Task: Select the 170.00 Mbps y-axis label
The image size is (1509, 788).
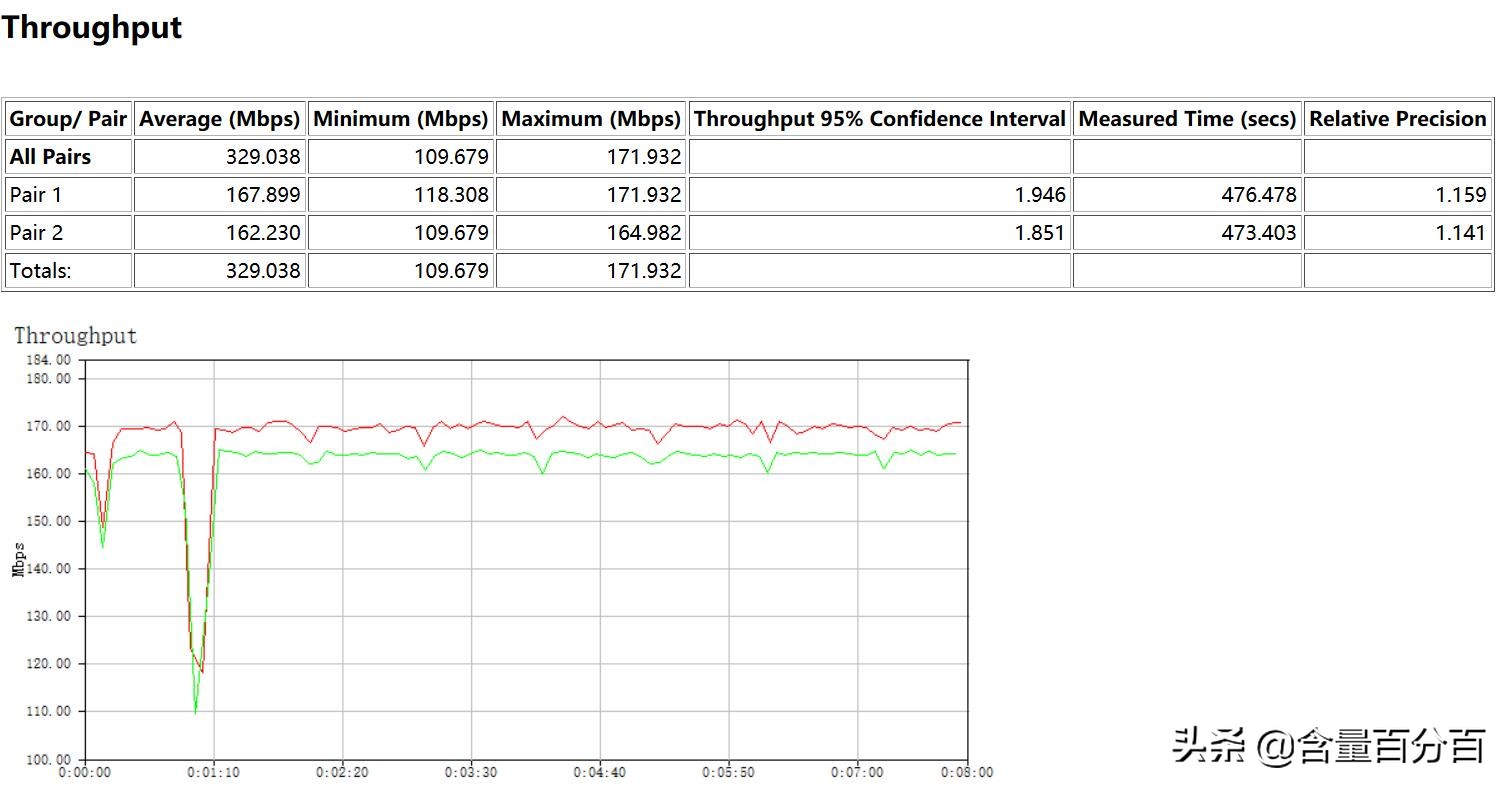Action: pos(50,426)
